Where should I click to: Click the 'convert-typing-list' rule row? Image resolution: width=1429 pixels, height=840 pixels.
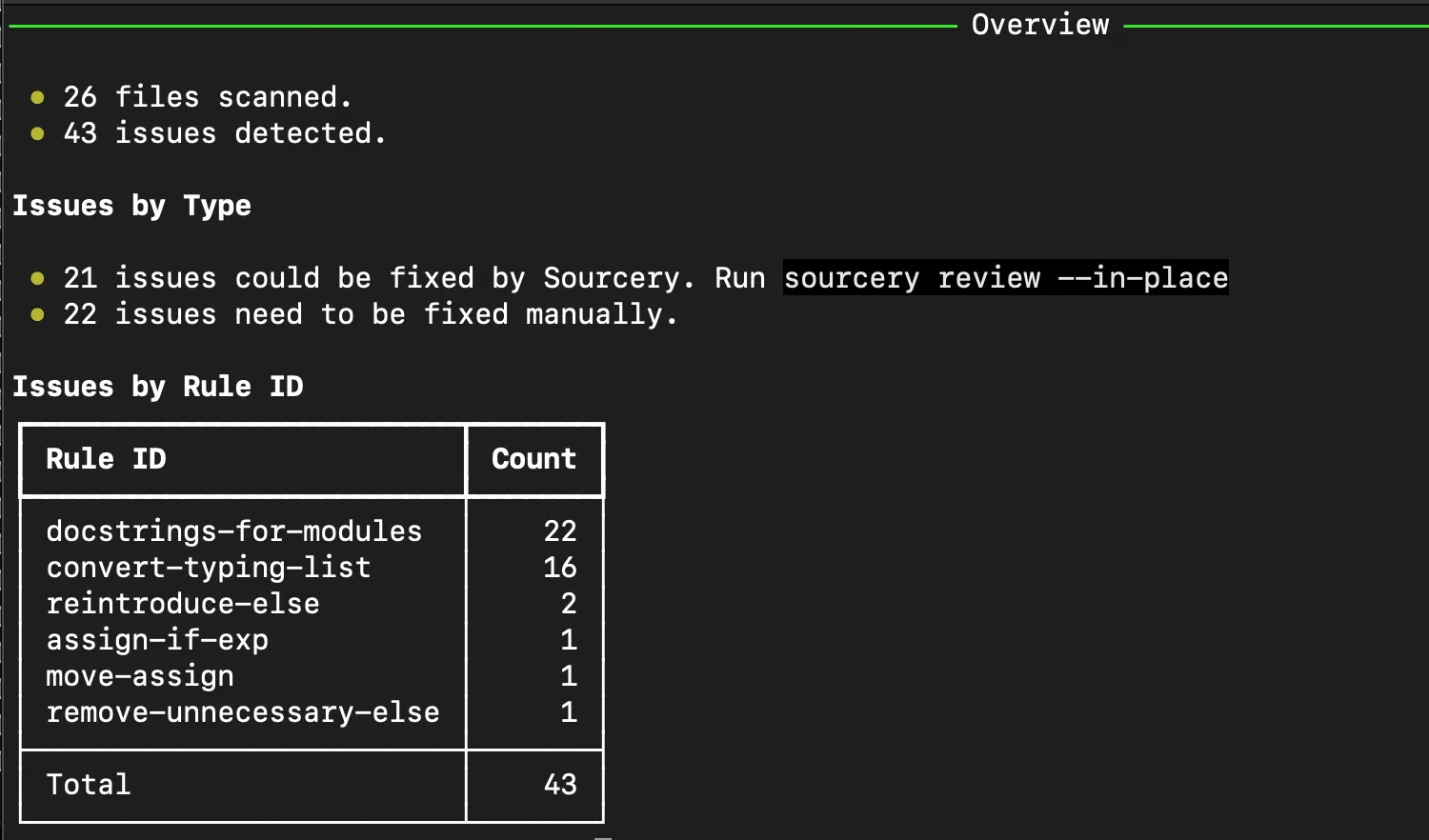coord(209,568)
